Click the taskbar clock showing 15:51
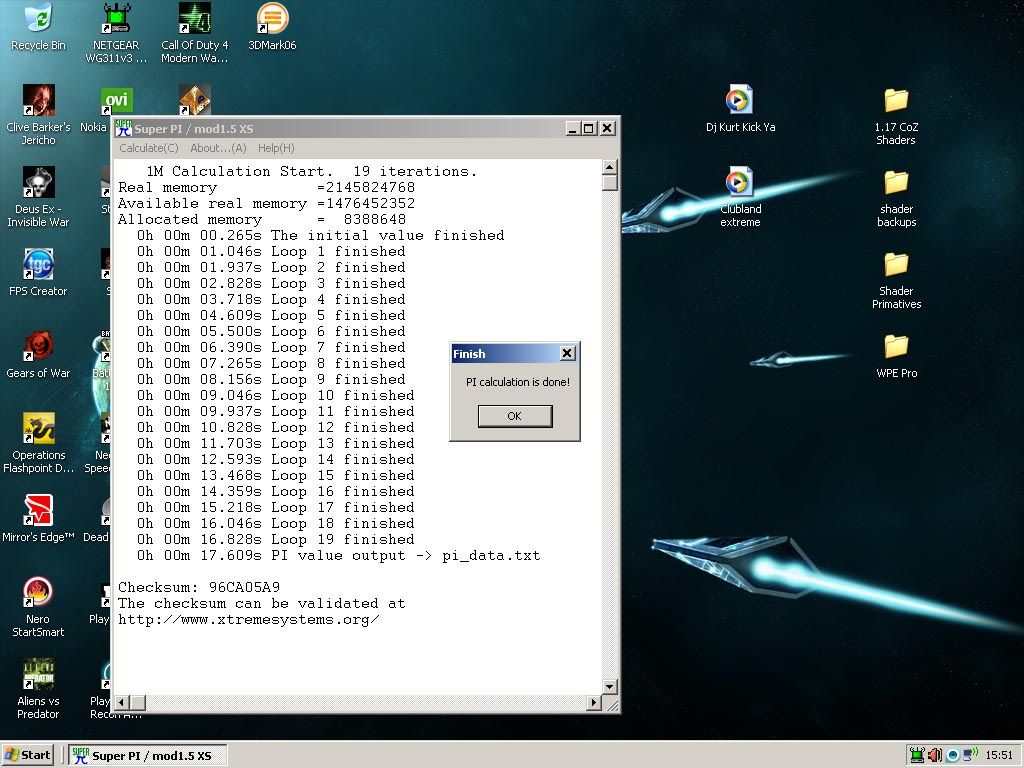The width and height of the screenshot is (1024, 768). coord(999,755)
